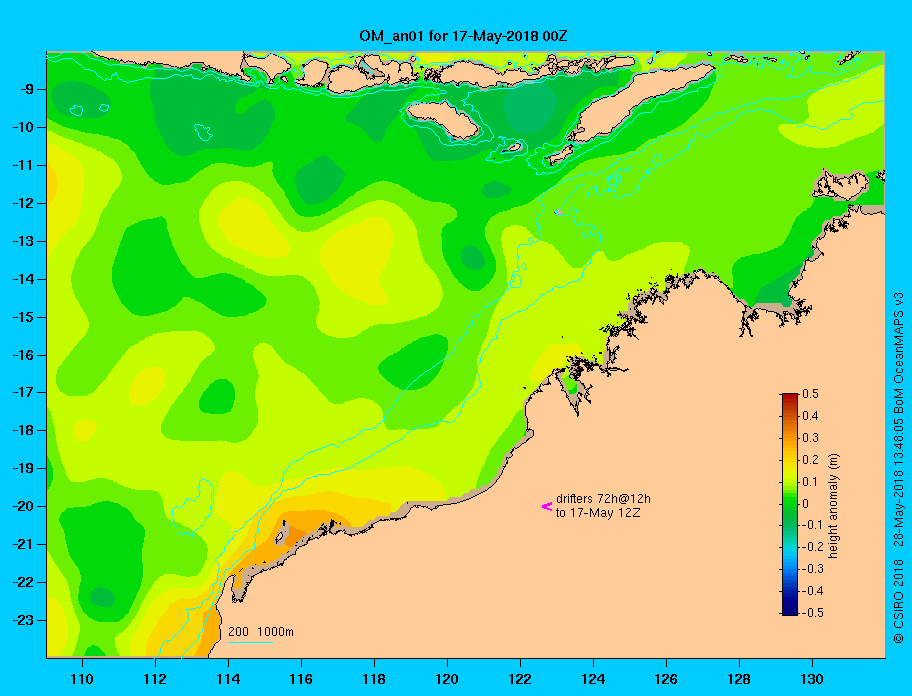Click the 'height anomaly (m)' axis label
This screenshot has height=696, width=912.
click(834, 504)
